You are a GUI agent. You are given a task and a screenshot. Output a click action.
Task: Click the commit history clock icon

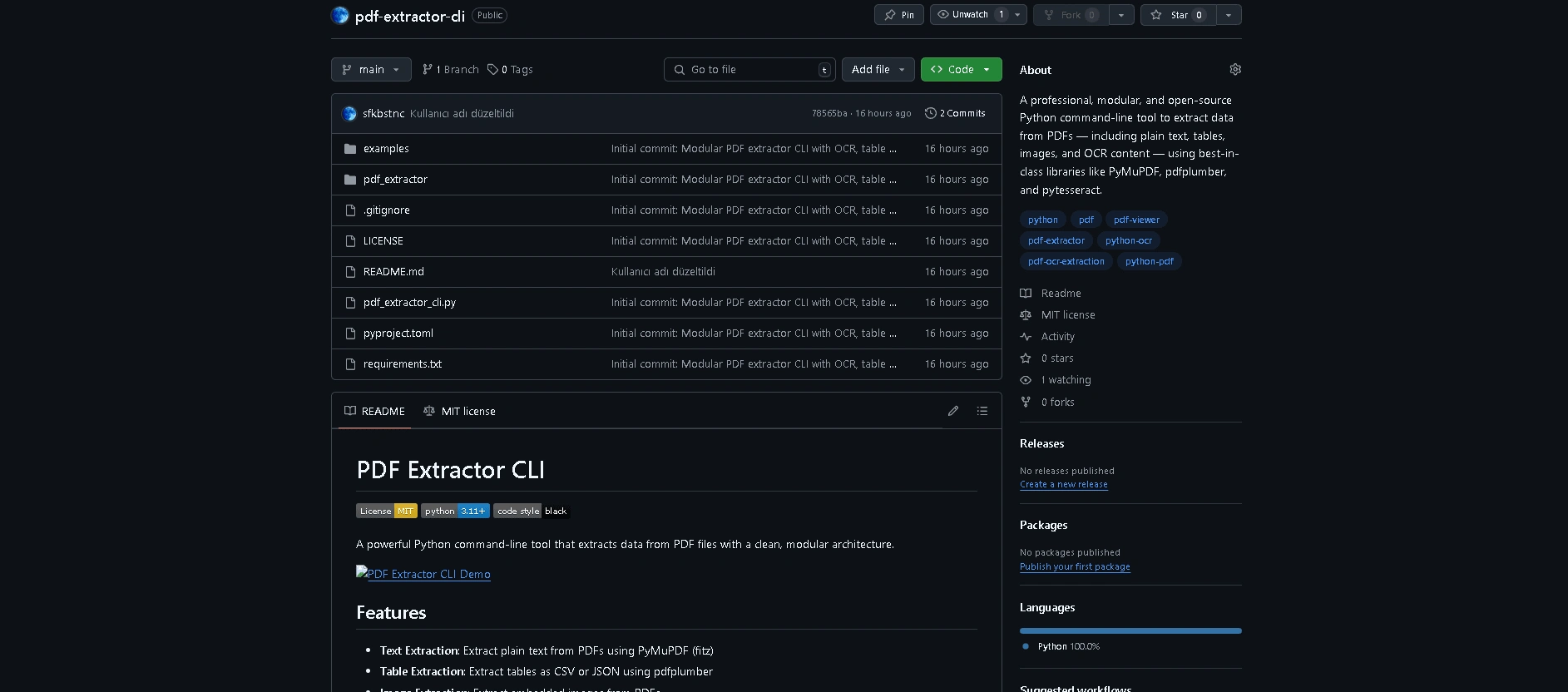point(930,113)
